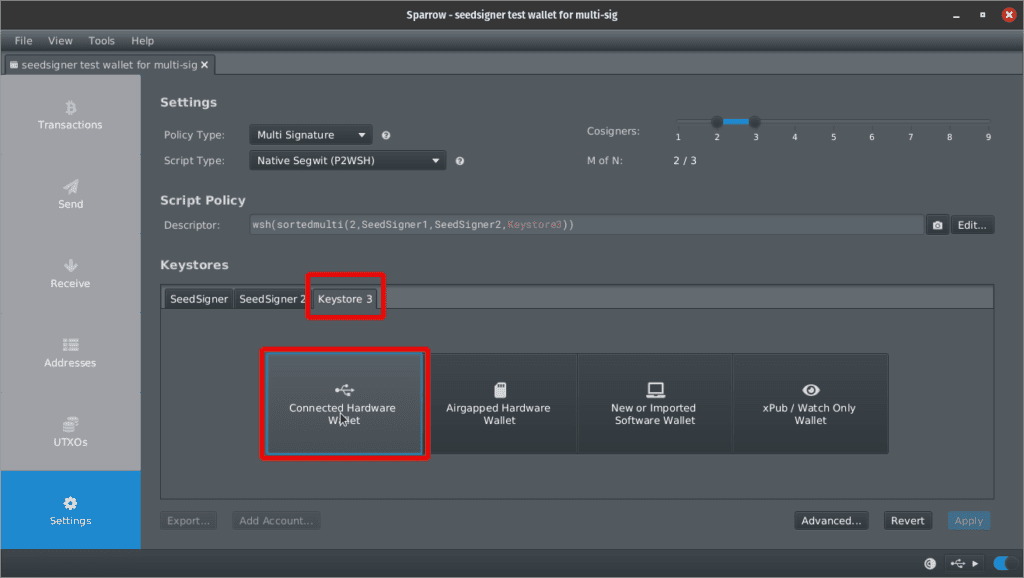1024x578 pixels.
Task: Click the Add Account... button
Action: click(x=276, y=521)
